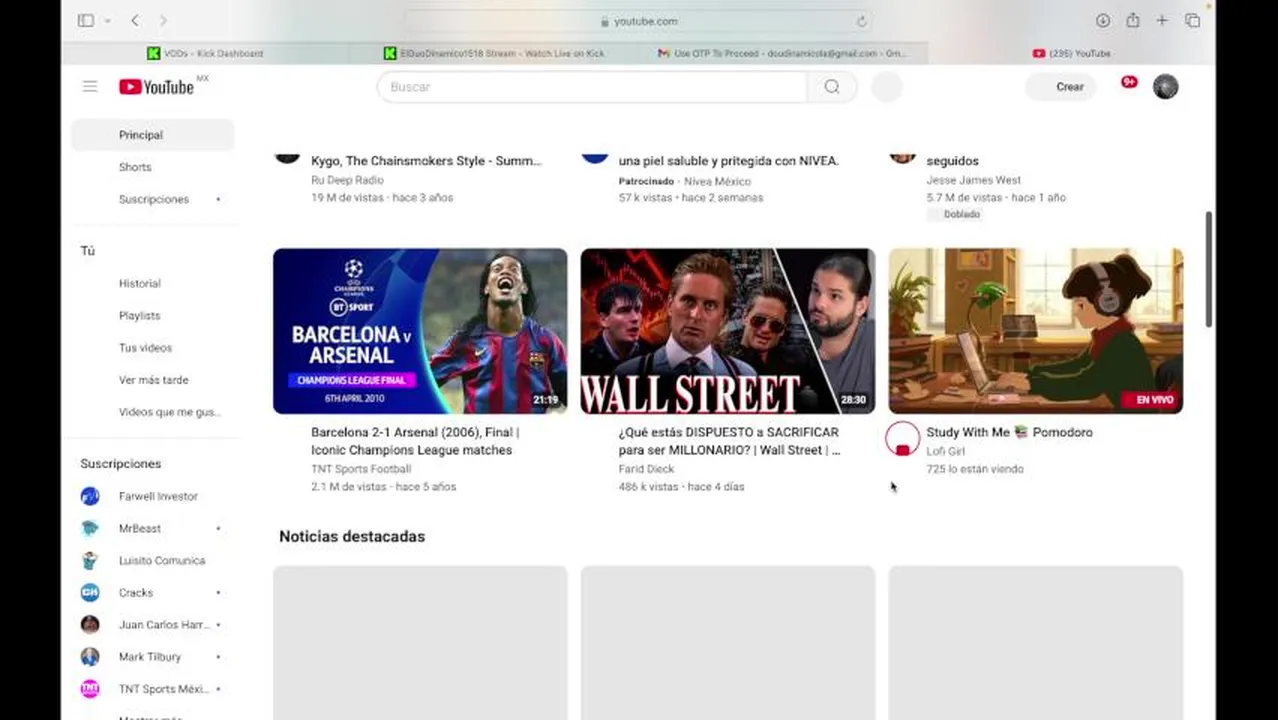Image resolution: width=1278 pixels, height=720 pixels.
Task: Visit the Farid Dieck channel link
Action: (646, 469)
